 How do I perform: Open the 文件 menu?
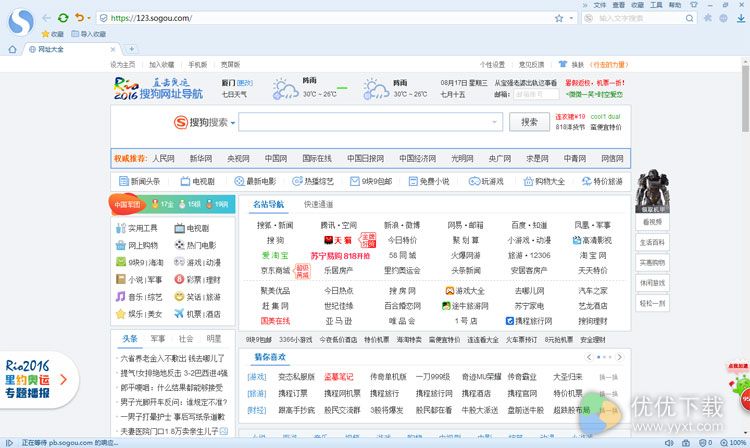click(600, 5)
